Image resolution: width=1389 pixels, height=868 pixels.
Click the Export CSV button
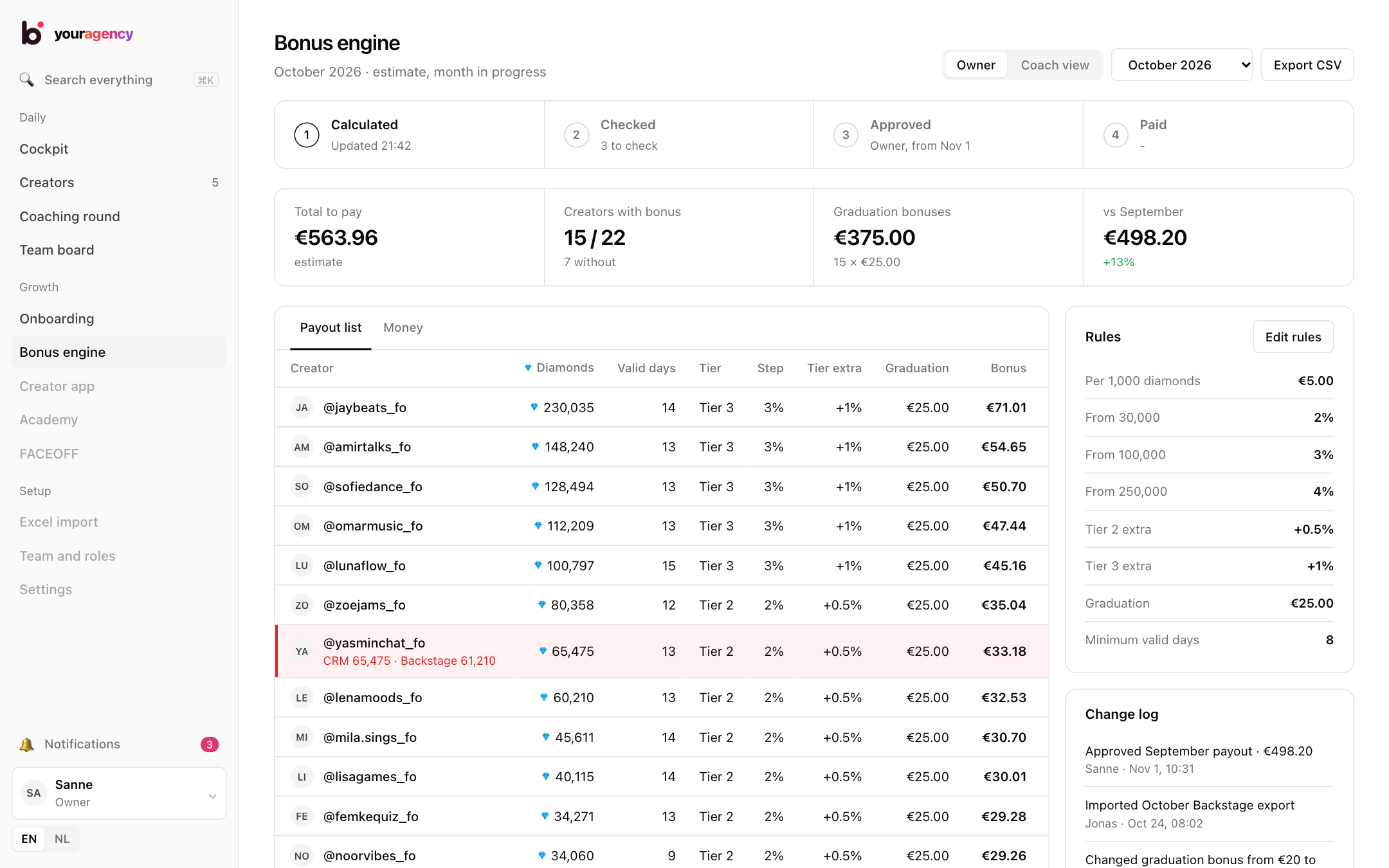pos(1307,65)
